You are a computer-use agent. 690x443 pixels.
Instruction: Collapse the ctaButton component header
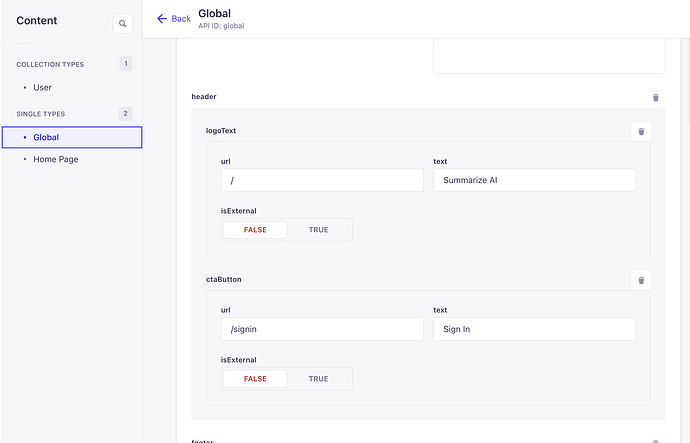pyautogui.click(x=223, y=280)
